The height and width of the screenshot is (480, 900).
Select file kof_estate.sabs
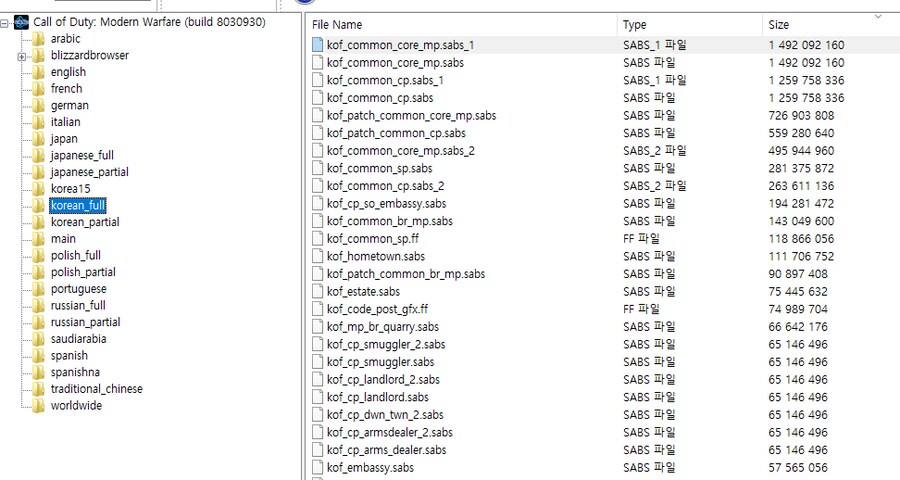363,292
